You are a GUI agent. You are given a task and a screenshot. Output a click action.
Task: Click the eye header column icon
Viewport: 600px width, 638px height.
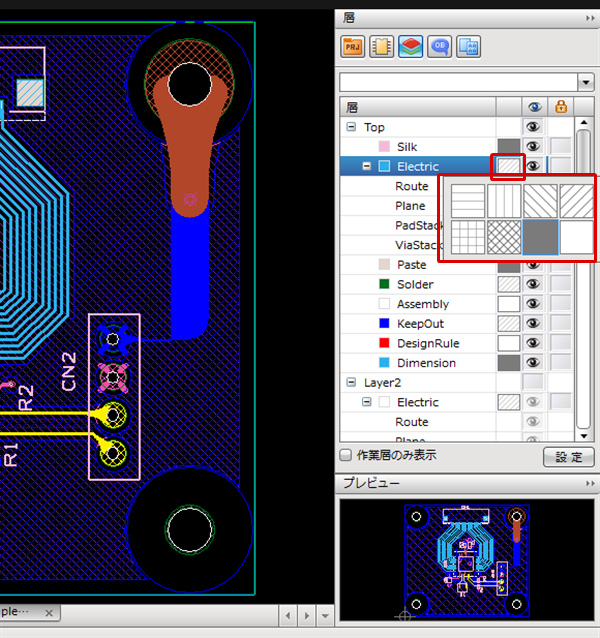pos(535,107)
